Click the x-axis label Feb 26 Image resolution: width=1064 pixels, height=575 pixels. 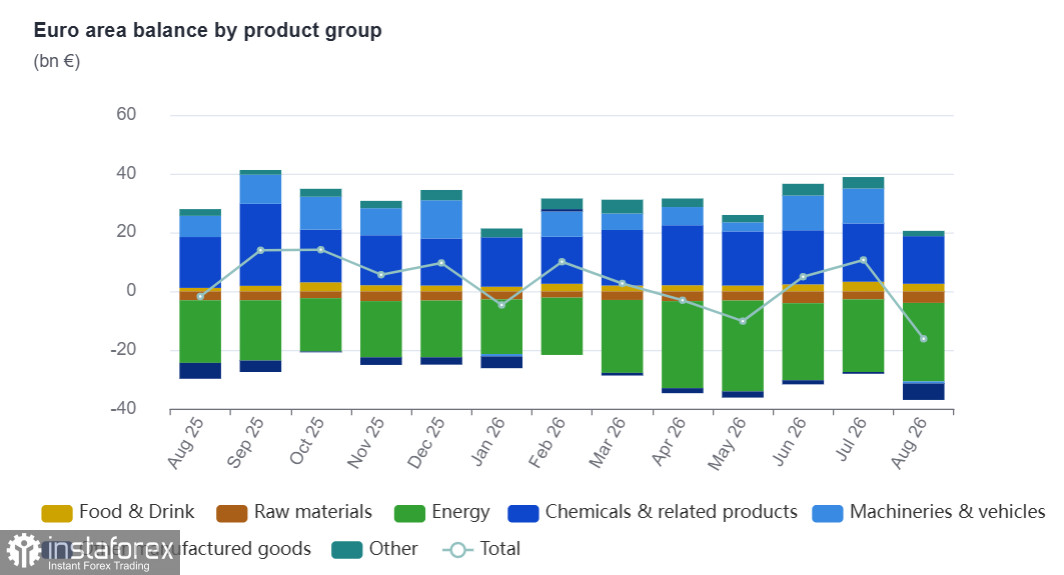click(547, 443)
